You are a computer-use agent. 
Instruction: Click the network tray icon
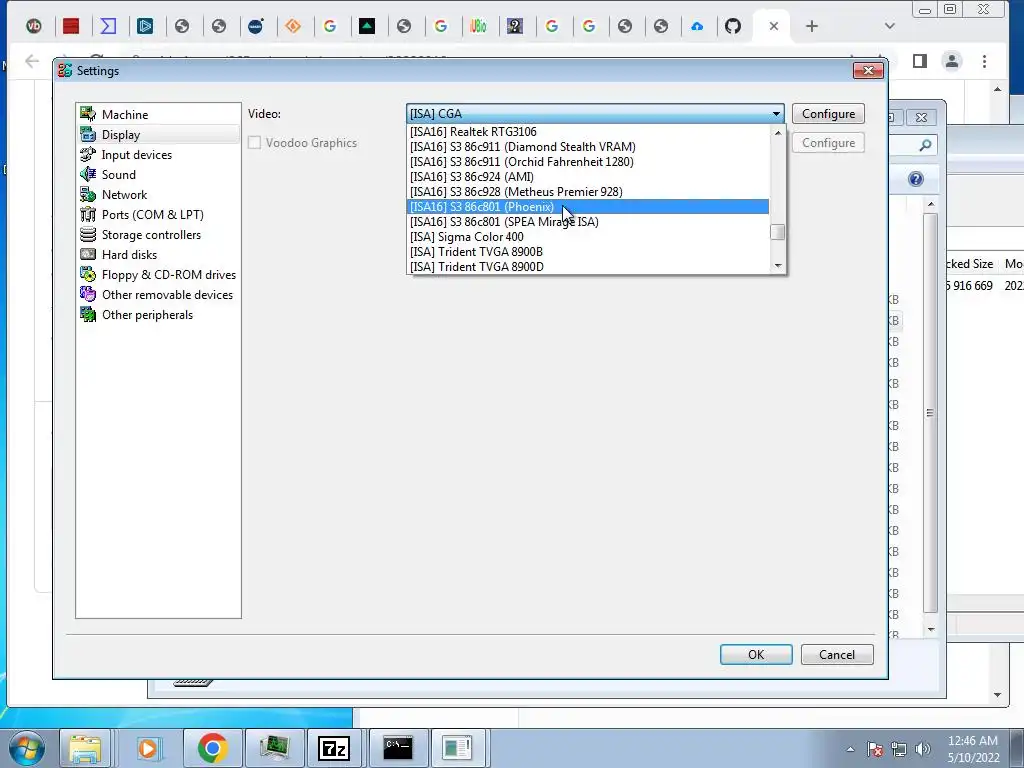tap(899, 749)
